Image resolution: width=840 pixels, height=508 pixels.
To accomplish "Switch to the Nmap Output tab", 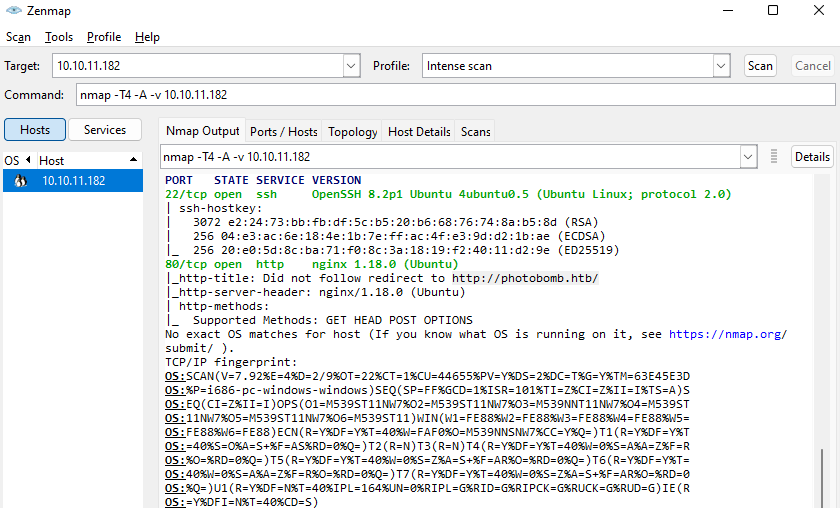I will 202,131.
